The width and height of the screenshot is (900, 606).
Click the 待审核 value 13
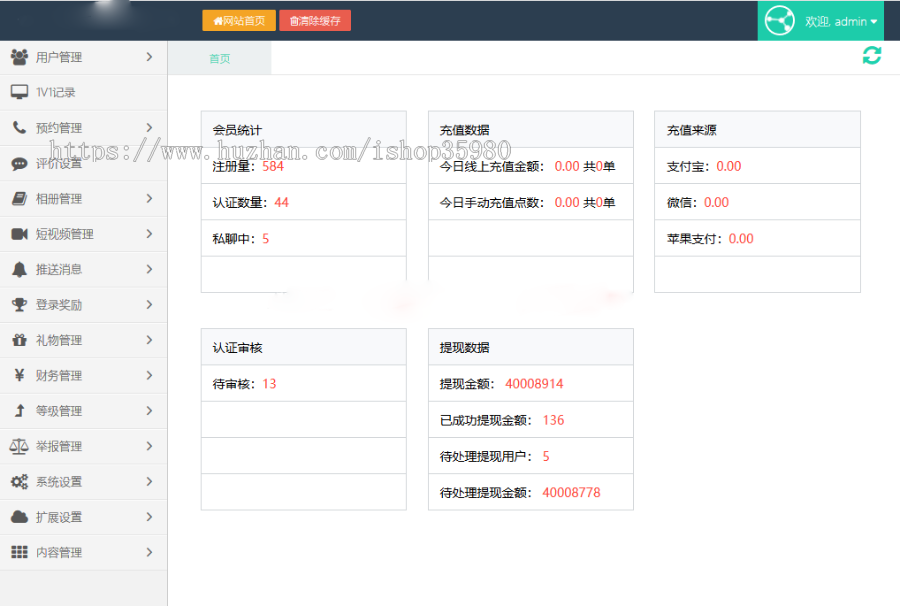pos(269,384)
